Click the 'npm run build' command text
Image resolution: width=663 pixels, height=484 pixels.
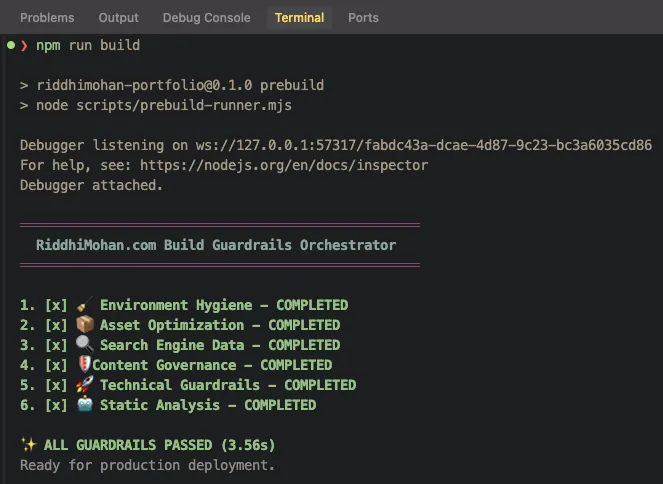tap(88, 45)
